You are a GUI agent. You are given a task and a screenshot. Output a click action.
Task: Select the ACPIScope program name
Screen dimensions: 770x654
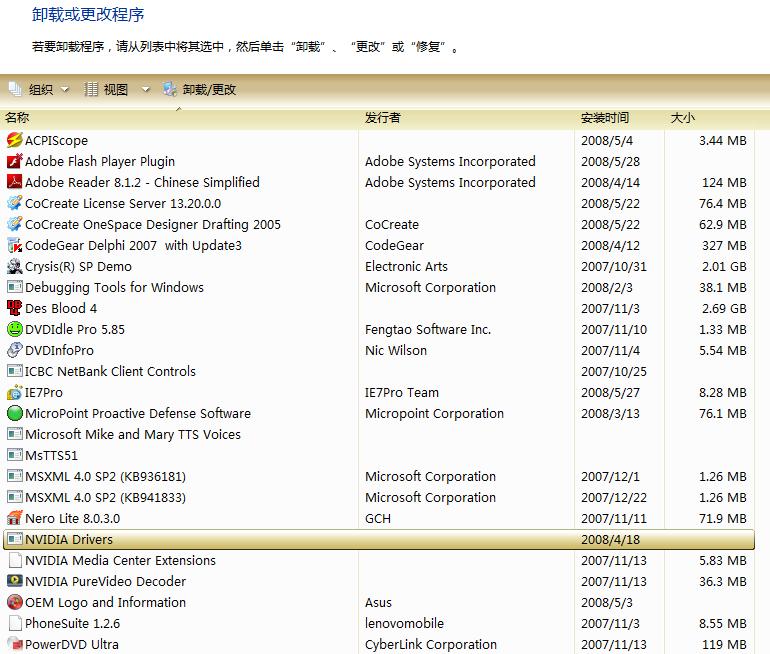(56, 140)
